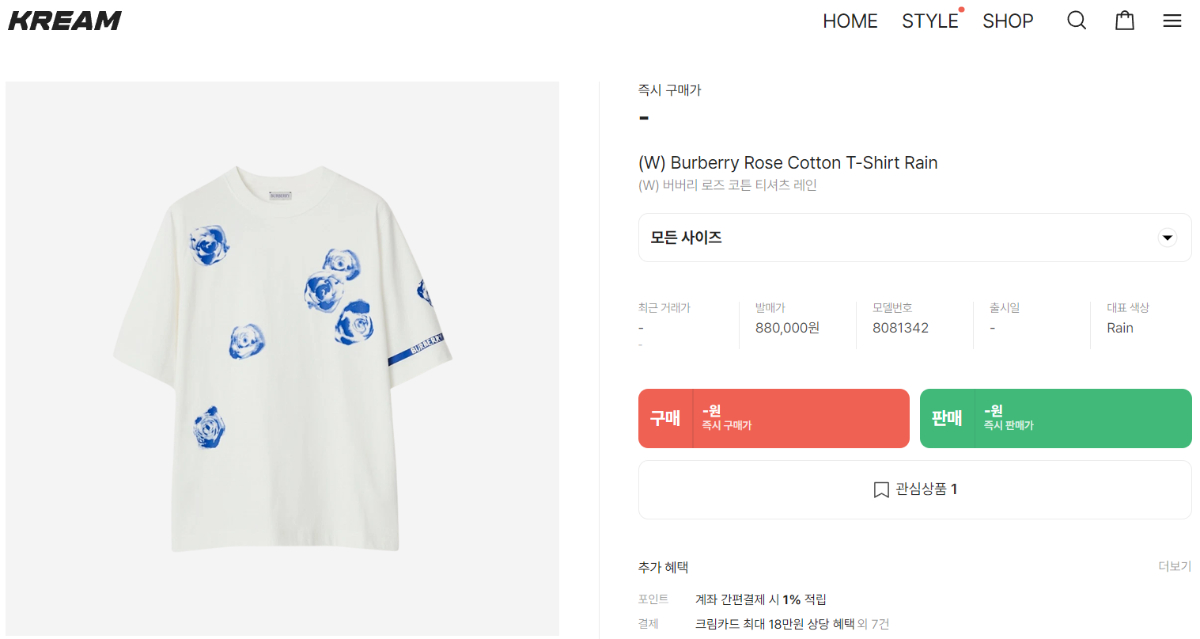This screenshot has height=639, width=1200.
Task: Open the STYLE menu
Action: coord(930,21)
